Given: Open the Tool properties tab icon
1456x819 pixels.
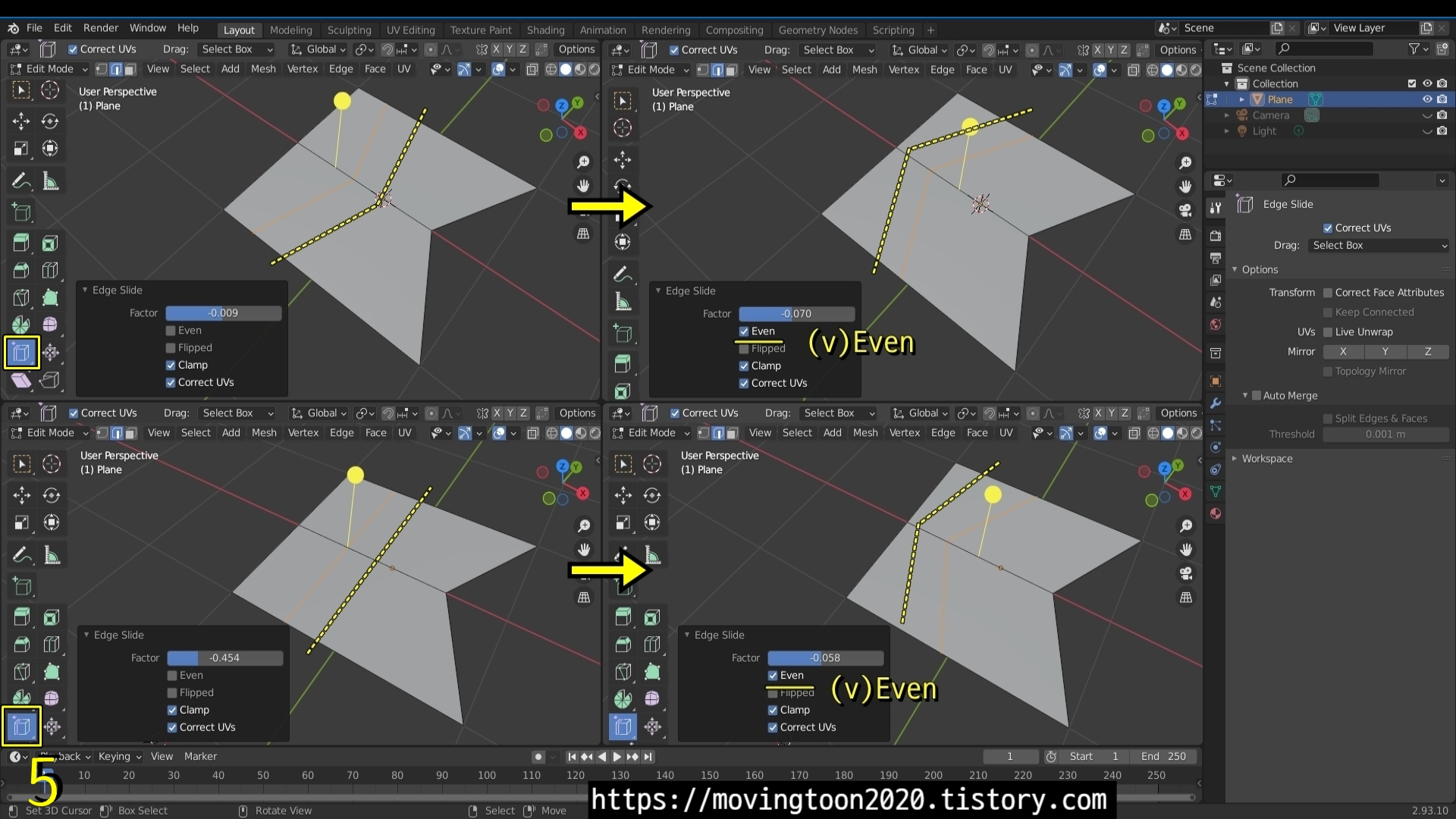Looking at the screenshot, I should tap(1216, 208).
